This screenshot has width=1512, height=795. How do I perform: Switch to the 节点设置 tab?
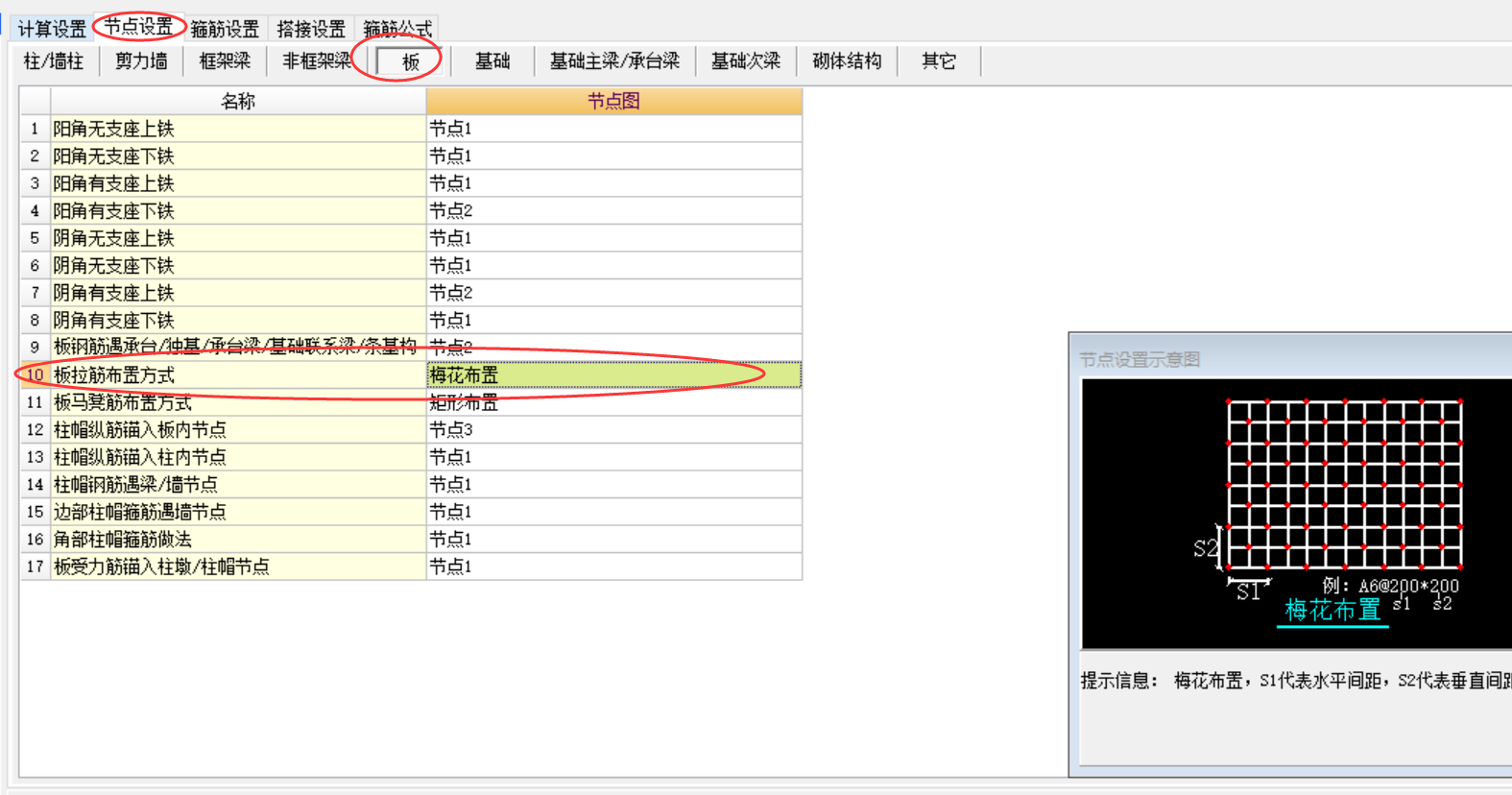pos(138,27)
